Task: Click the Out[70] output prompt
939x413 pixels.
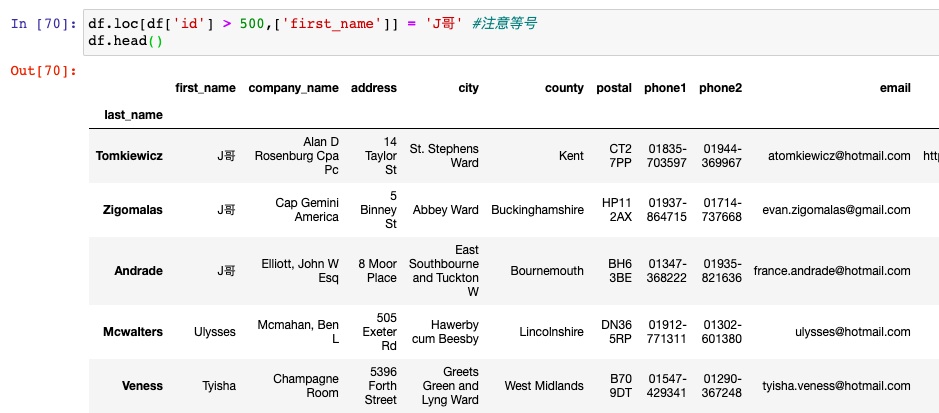Action: point(43,70)
